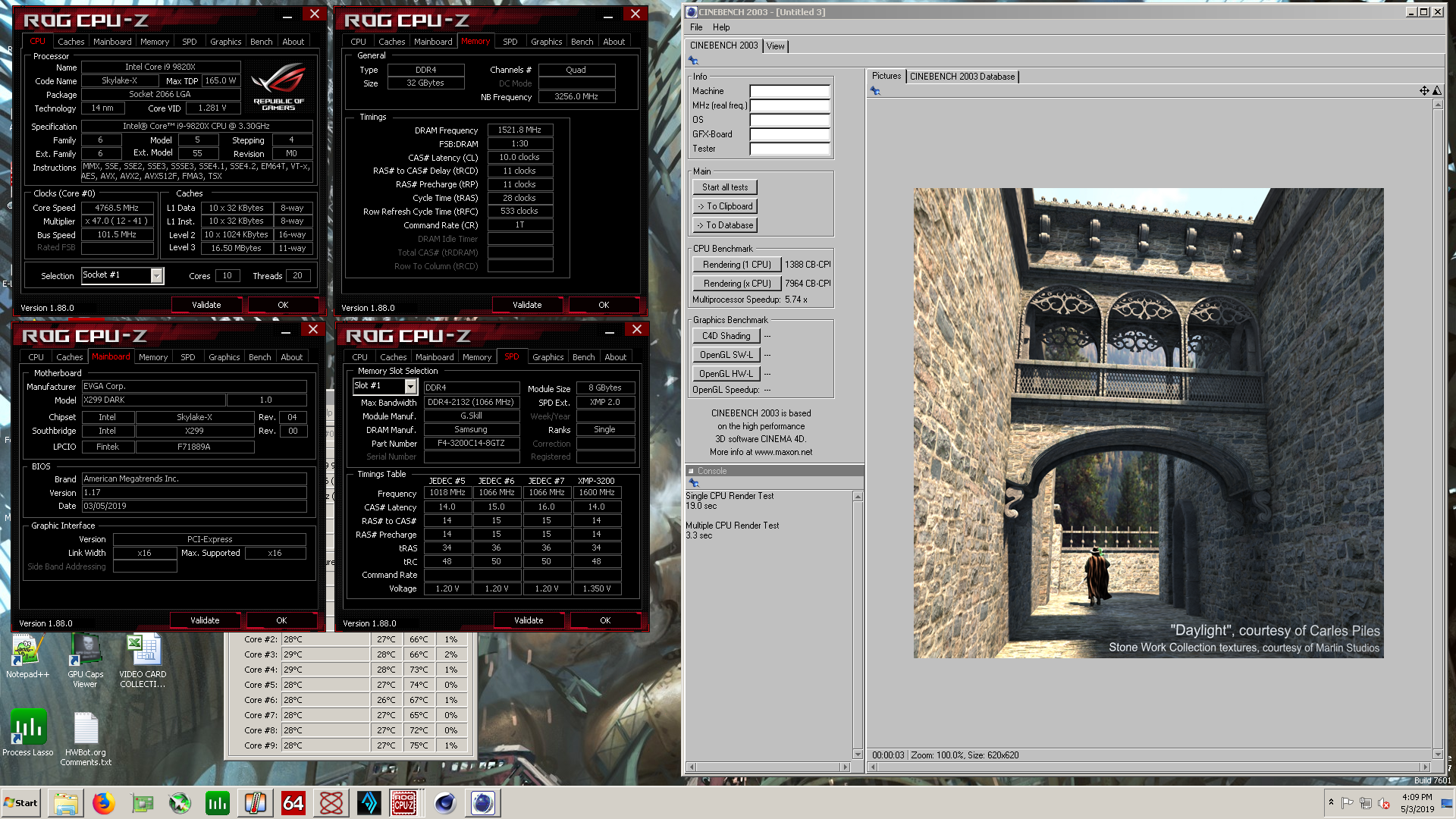The width and height of the screenshot is (1456, 819).
Task: Open the blue chevron logo taskbar icon
Action: click(x=369, y=803)
